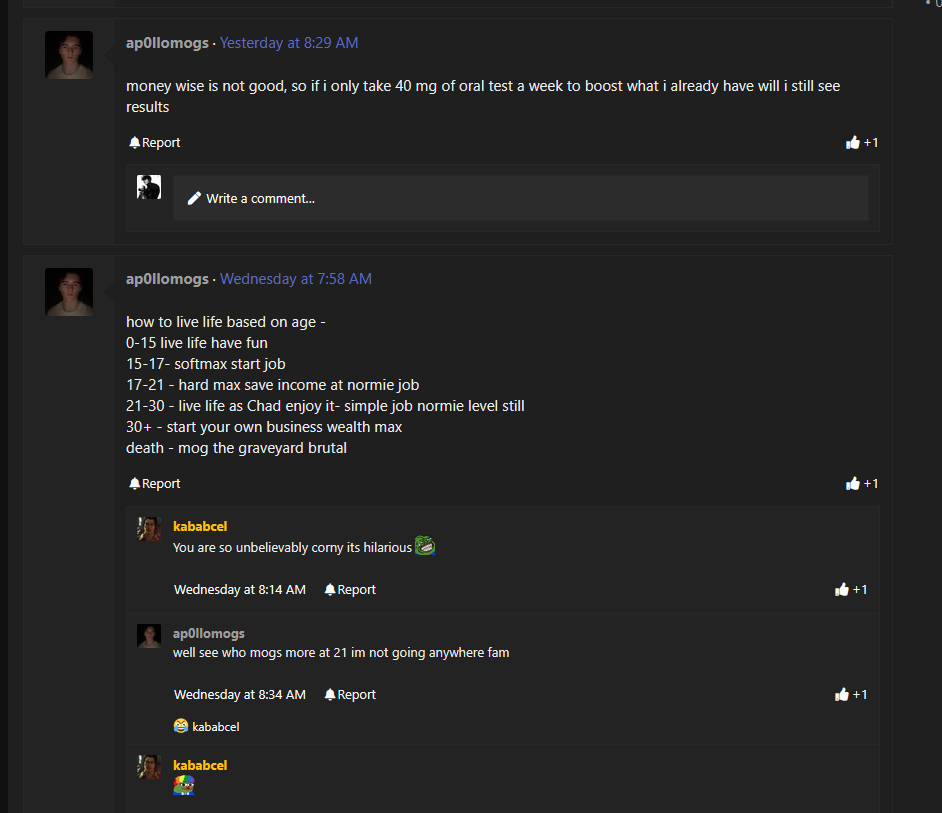Image resolution: width=942 pixels, height=813 pixels.
Task: Click ap0llomogs avatar on Wednesday's post
Action: click(x=69, y=291)
